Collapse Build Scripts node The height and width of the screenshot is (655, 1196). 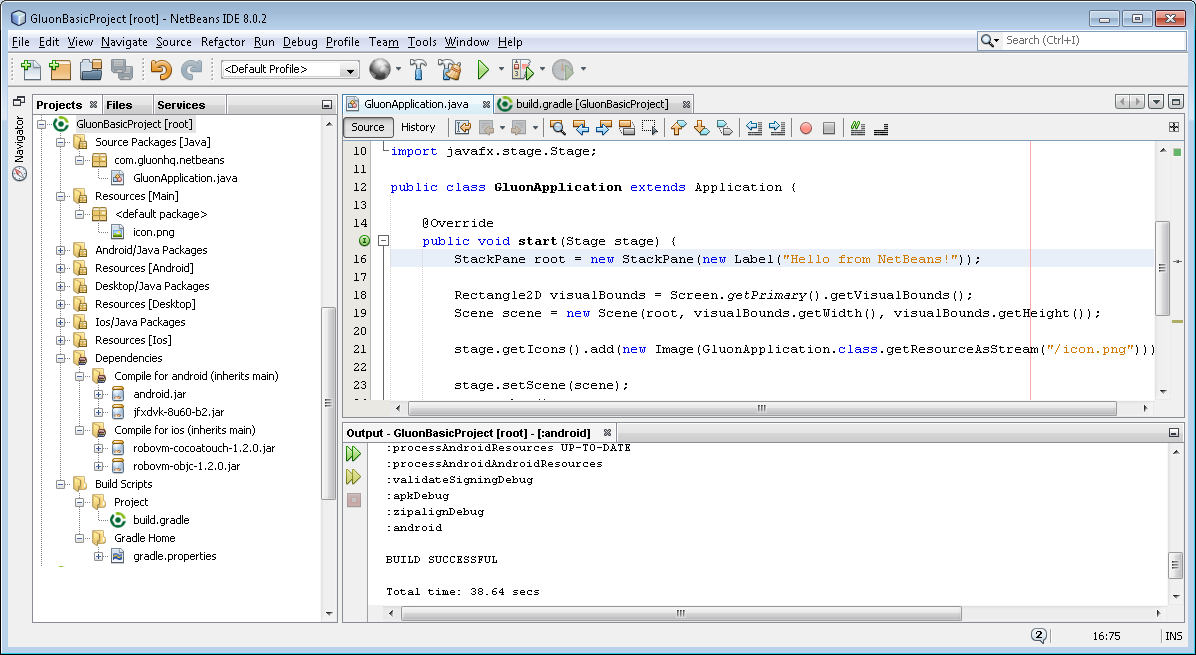click(60, 484)
